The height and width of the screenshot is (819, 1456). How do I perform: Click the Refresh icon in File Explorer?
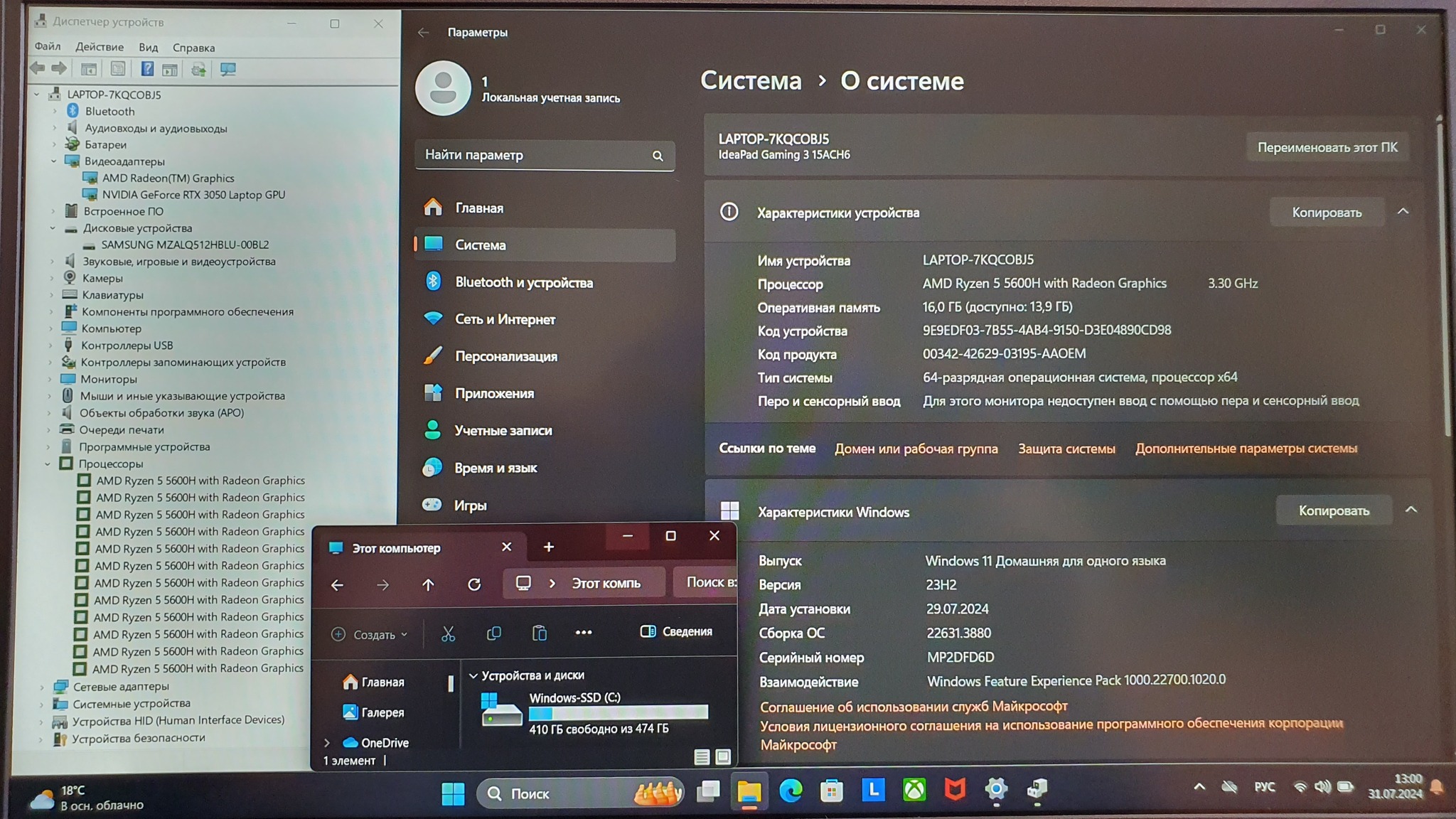(474, 584)
